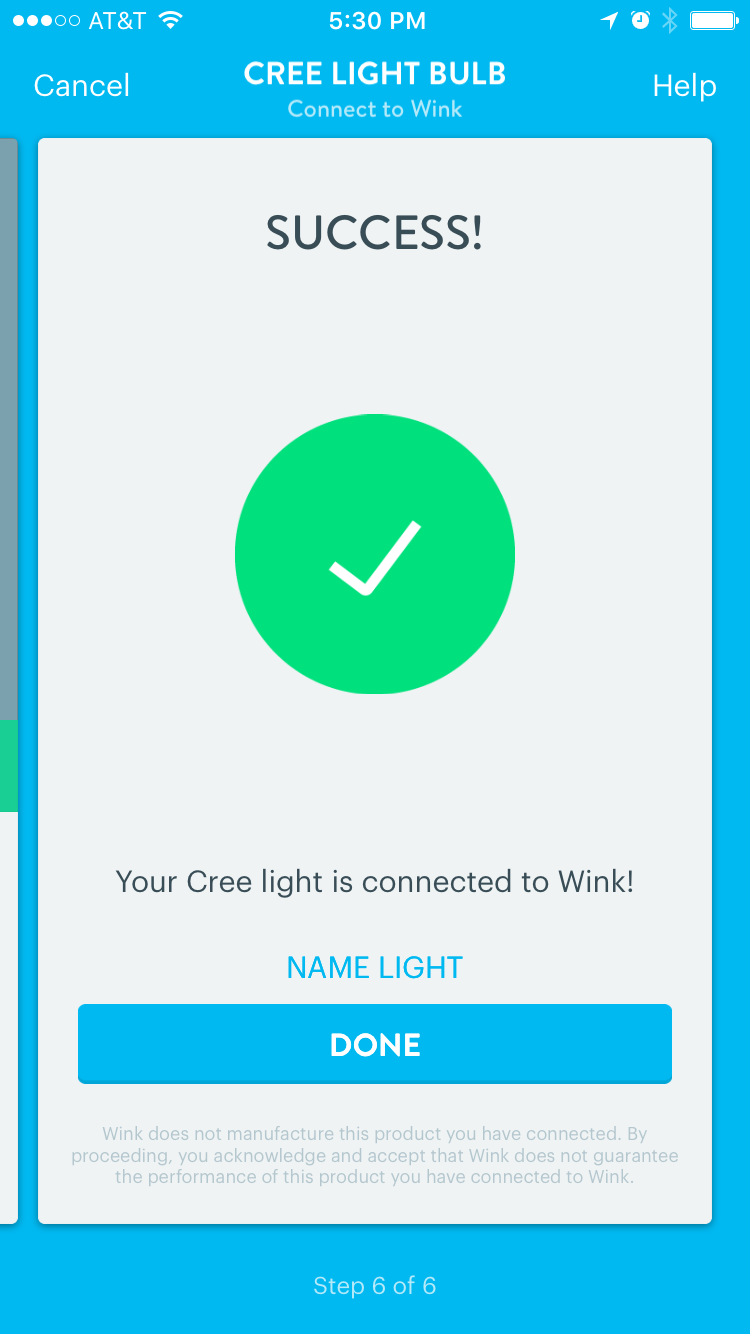The image size is (750, 1334).
Task: Tap the alarm clock status icon
Action: (640, 20)
